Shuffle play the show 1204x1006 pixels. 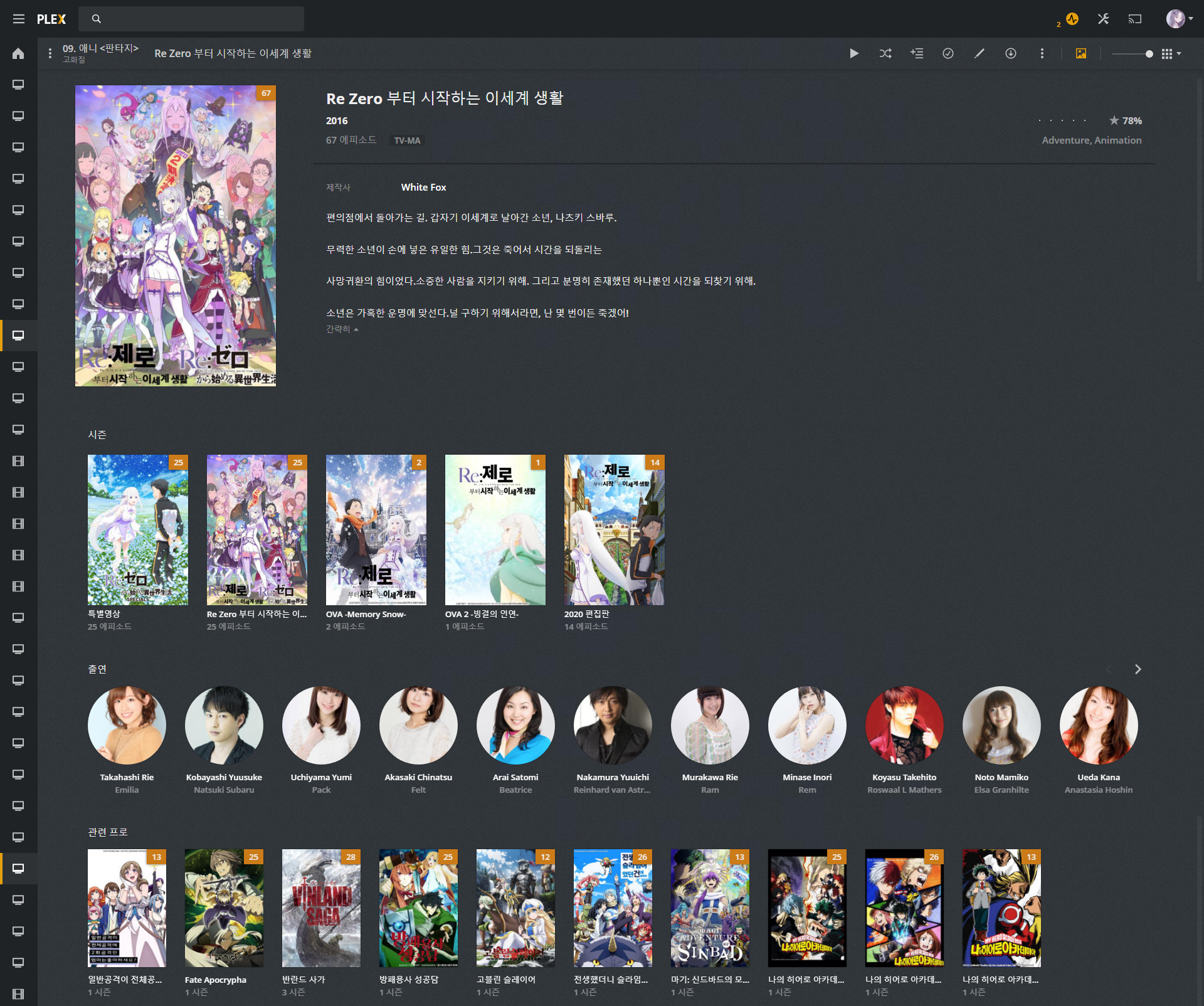pos(885,53)
